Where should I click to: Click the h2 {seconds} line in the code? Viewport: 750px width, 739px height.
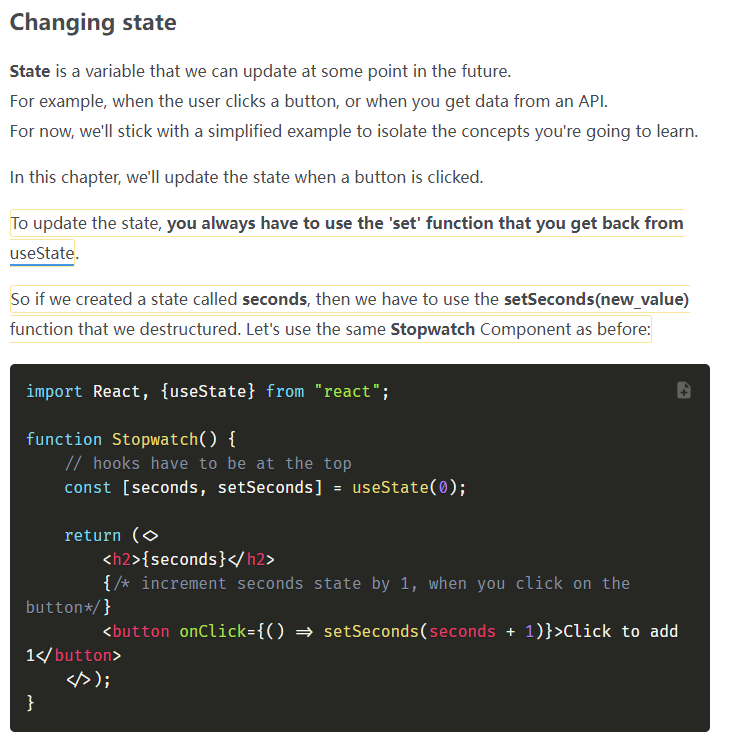point(188,559)
